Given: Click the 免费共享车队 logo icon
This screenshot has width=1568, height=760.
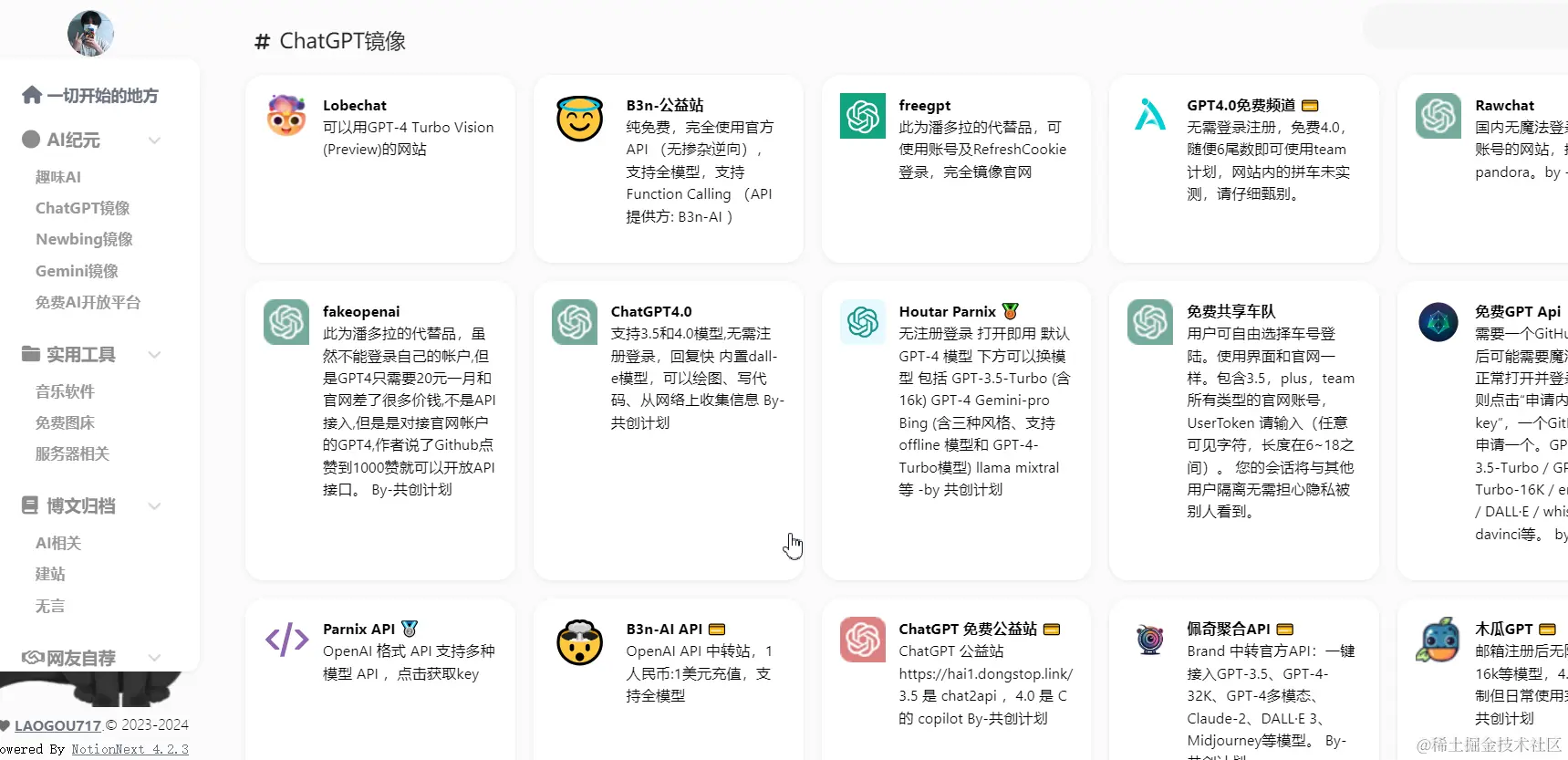Looking at the screenshot, I should click(x=1150, y=322).
